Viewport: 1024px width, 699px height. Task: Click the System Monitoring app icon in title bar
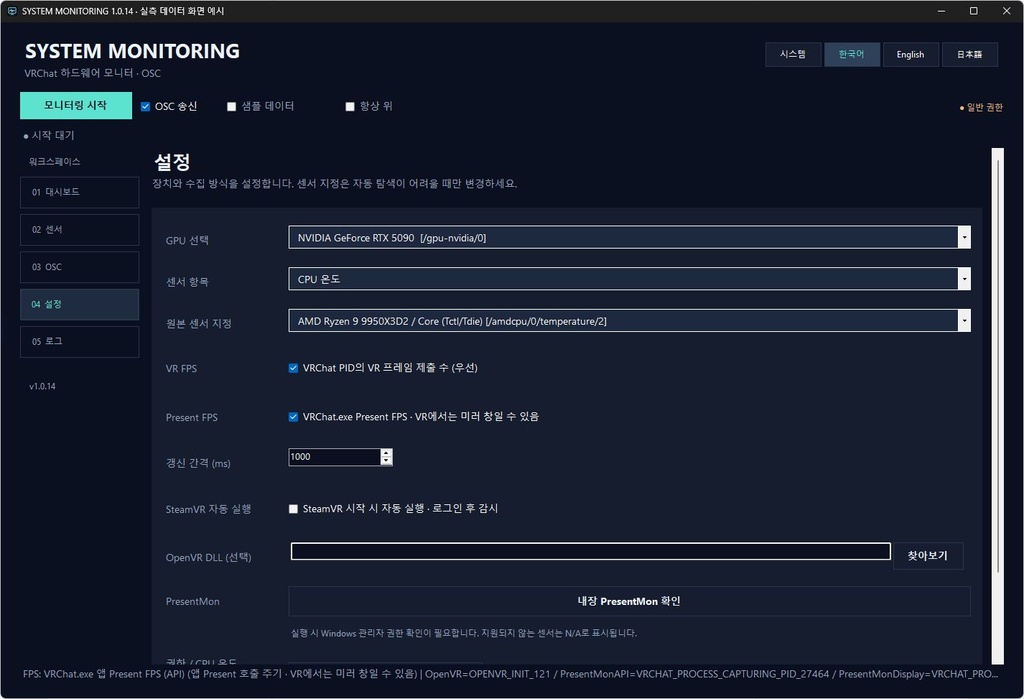[x=12, y=11]
